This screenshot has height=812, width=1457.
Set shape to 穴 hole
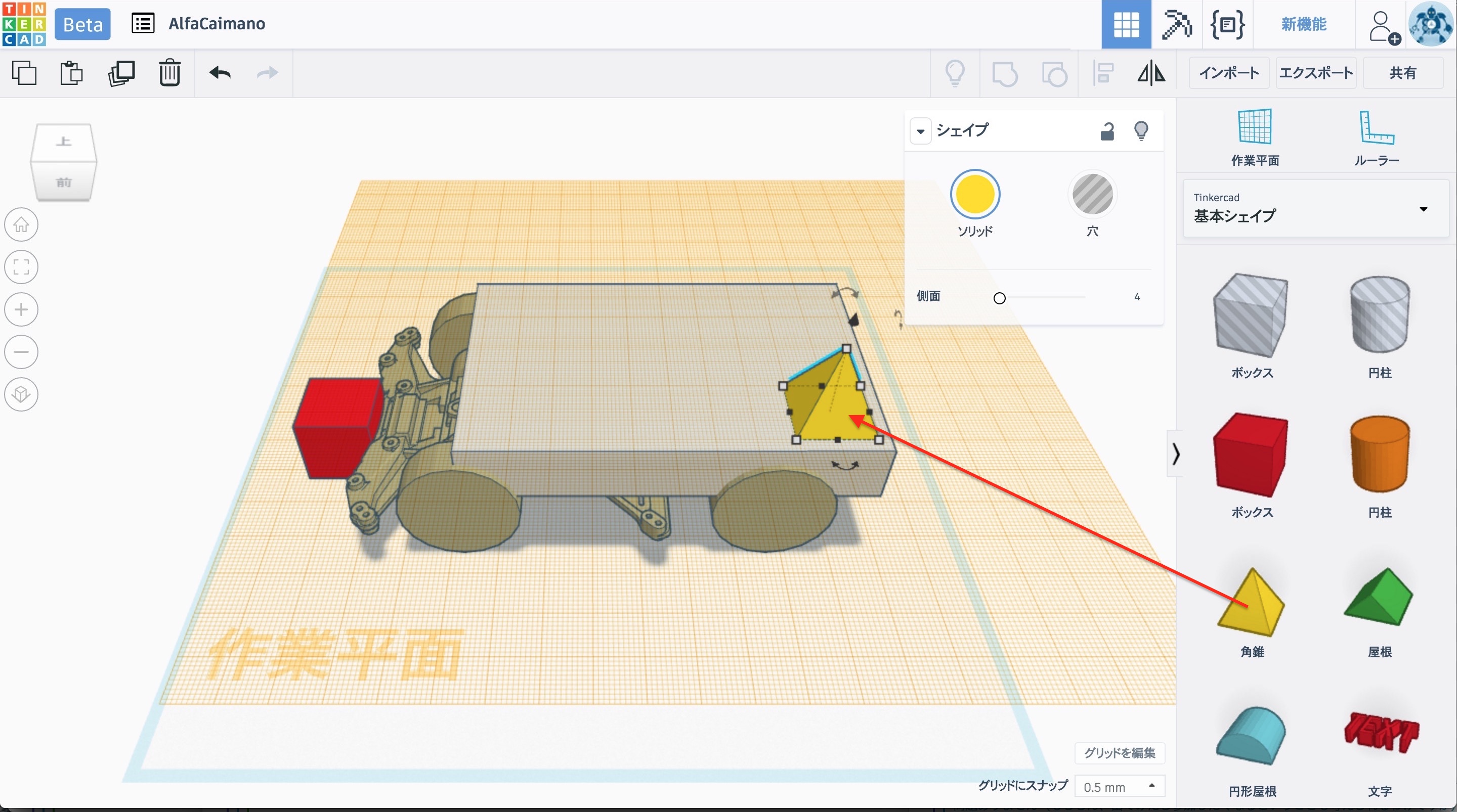click(1092, 195)
